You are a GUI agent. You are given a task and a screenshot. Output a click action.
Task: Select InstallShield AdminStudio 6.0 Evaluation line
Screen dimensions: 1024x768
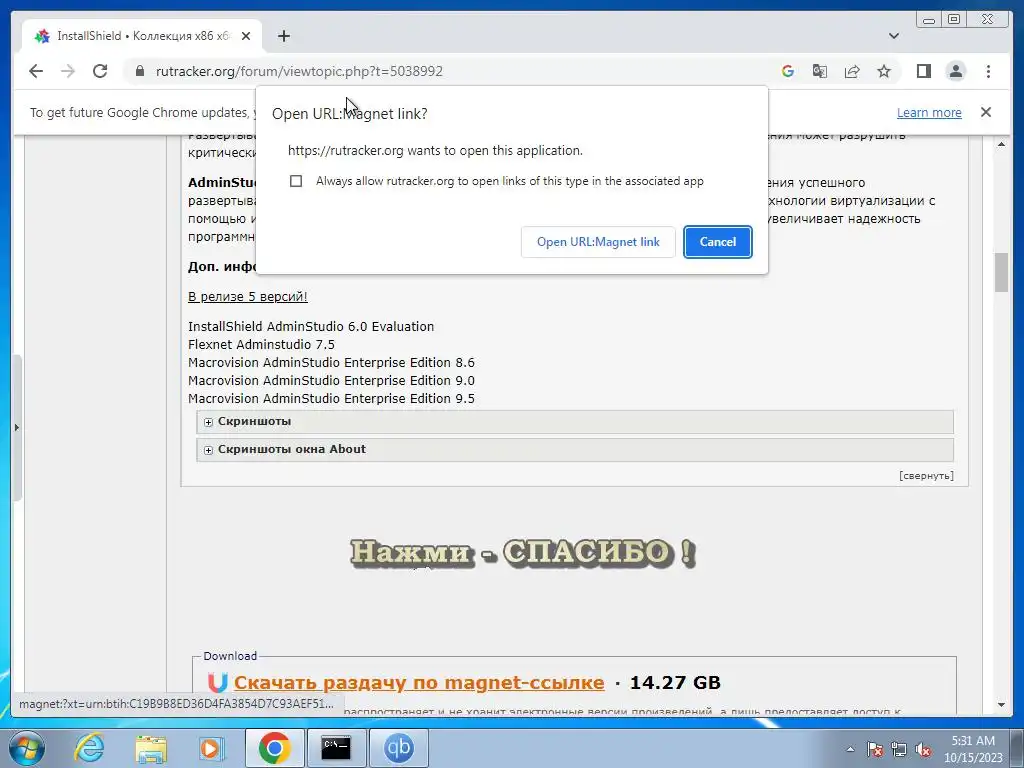(311, 327)
